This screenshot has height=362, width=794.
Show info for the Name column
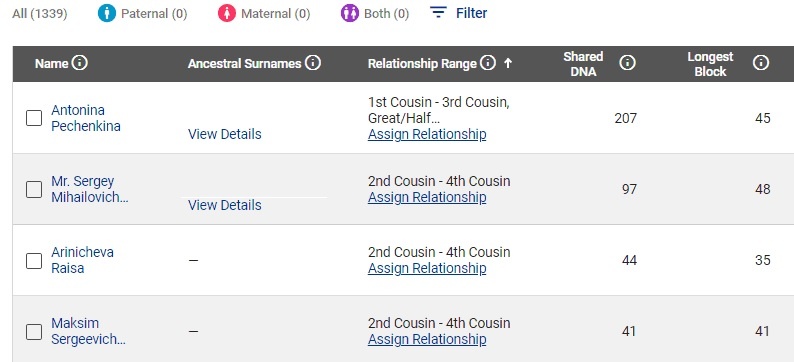pyautogui.click(x=80, y=63)
